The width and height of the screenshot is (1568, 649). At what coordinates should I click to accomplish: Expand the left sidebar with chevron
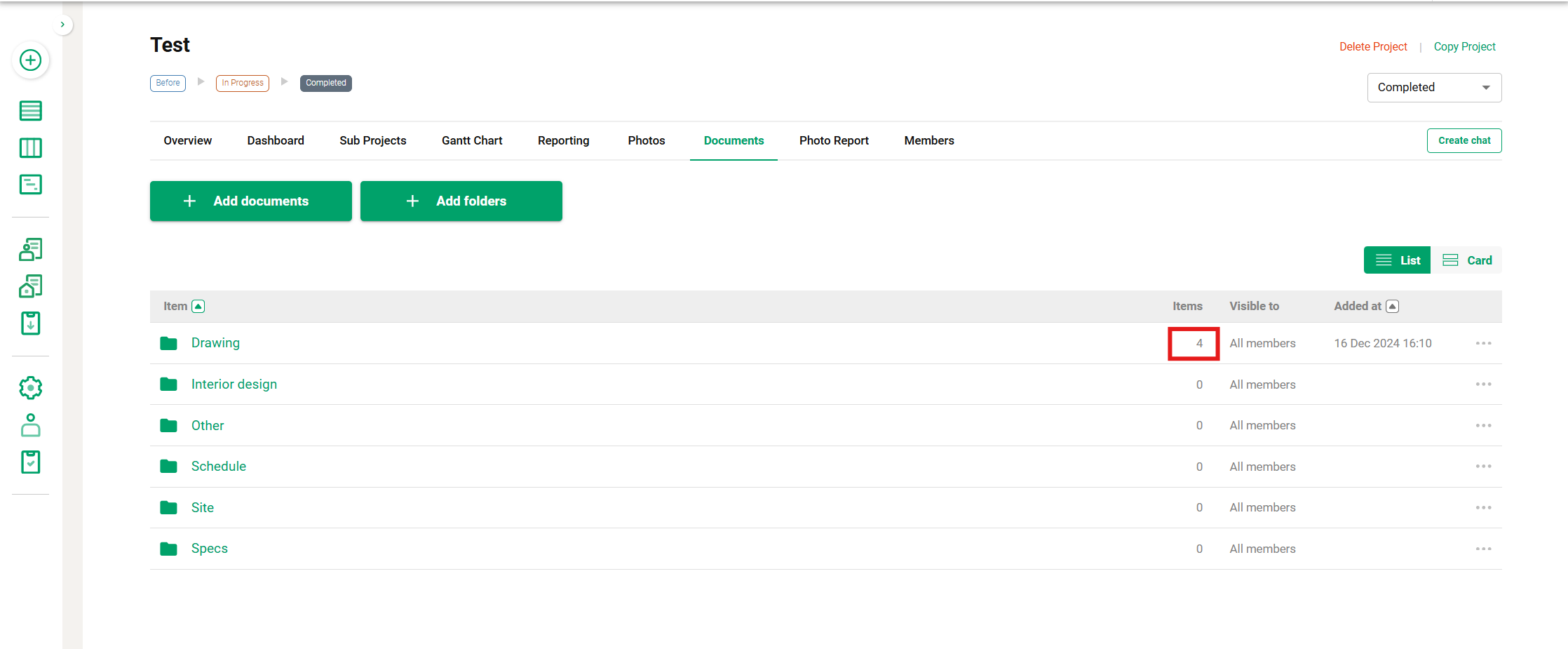(62, 25)
